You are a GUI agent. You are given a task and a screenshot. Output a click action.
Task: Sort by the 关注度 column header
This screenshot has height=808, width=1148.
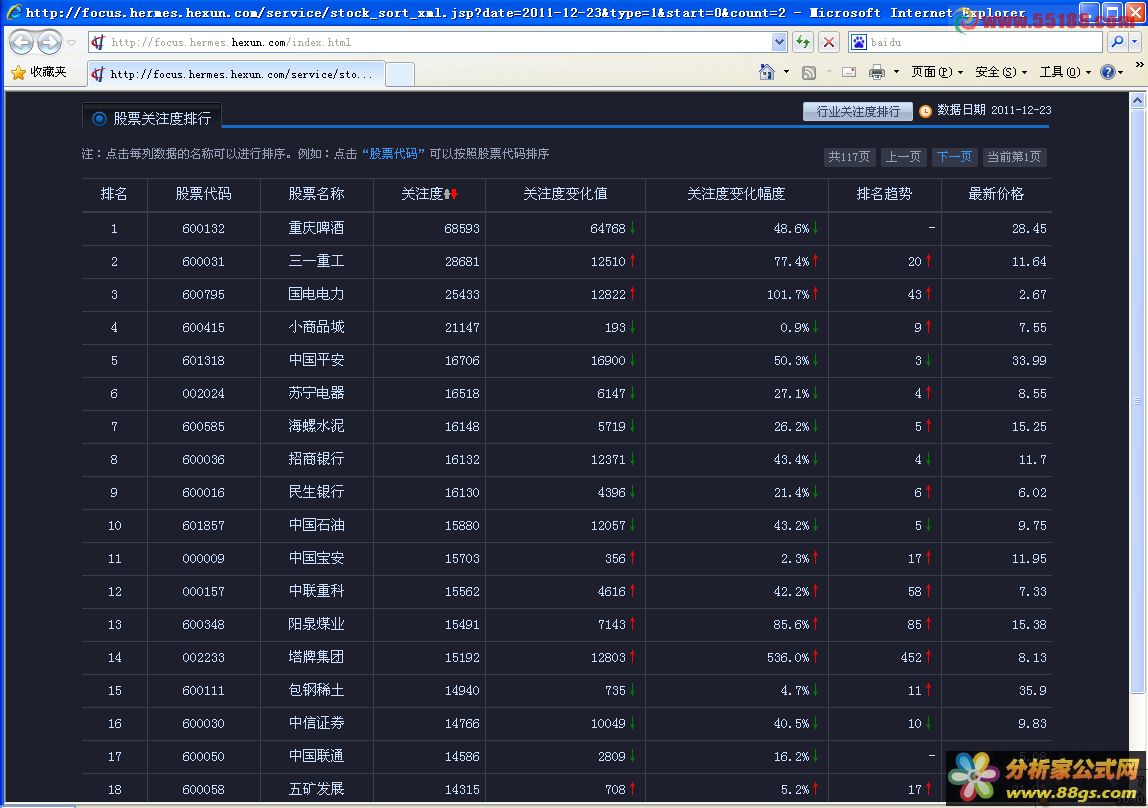[422, 194]
